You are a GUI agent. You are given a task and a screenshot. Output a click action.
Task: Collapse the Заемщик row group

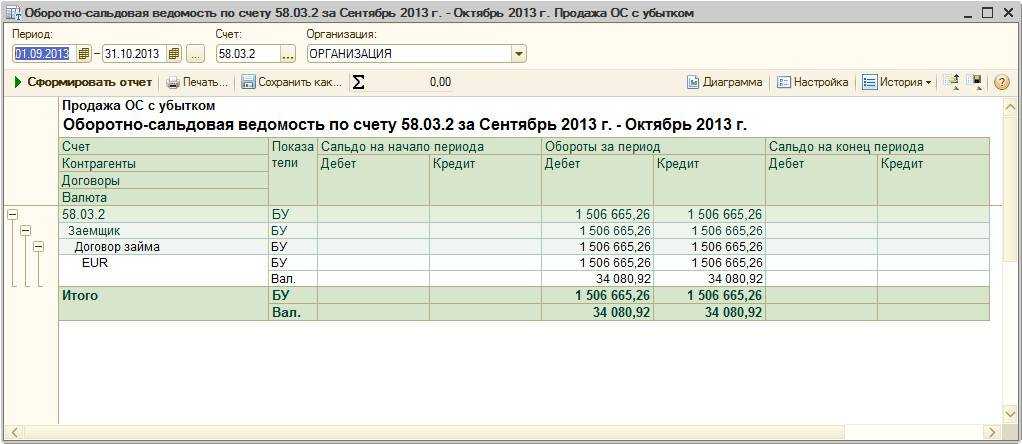click(25, 230)
